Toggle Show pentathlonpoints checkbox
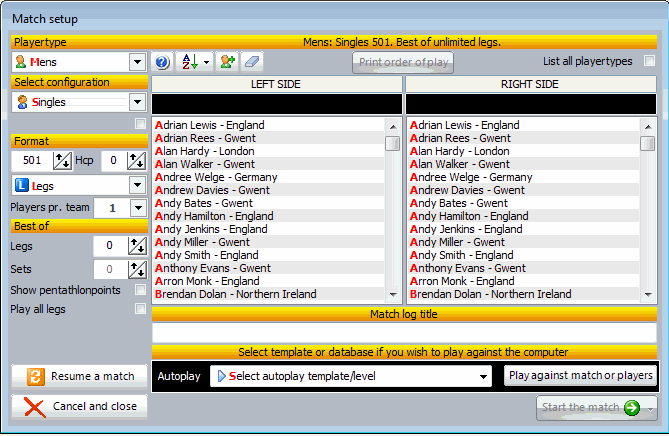669x436 pixels. coord(141,290)
